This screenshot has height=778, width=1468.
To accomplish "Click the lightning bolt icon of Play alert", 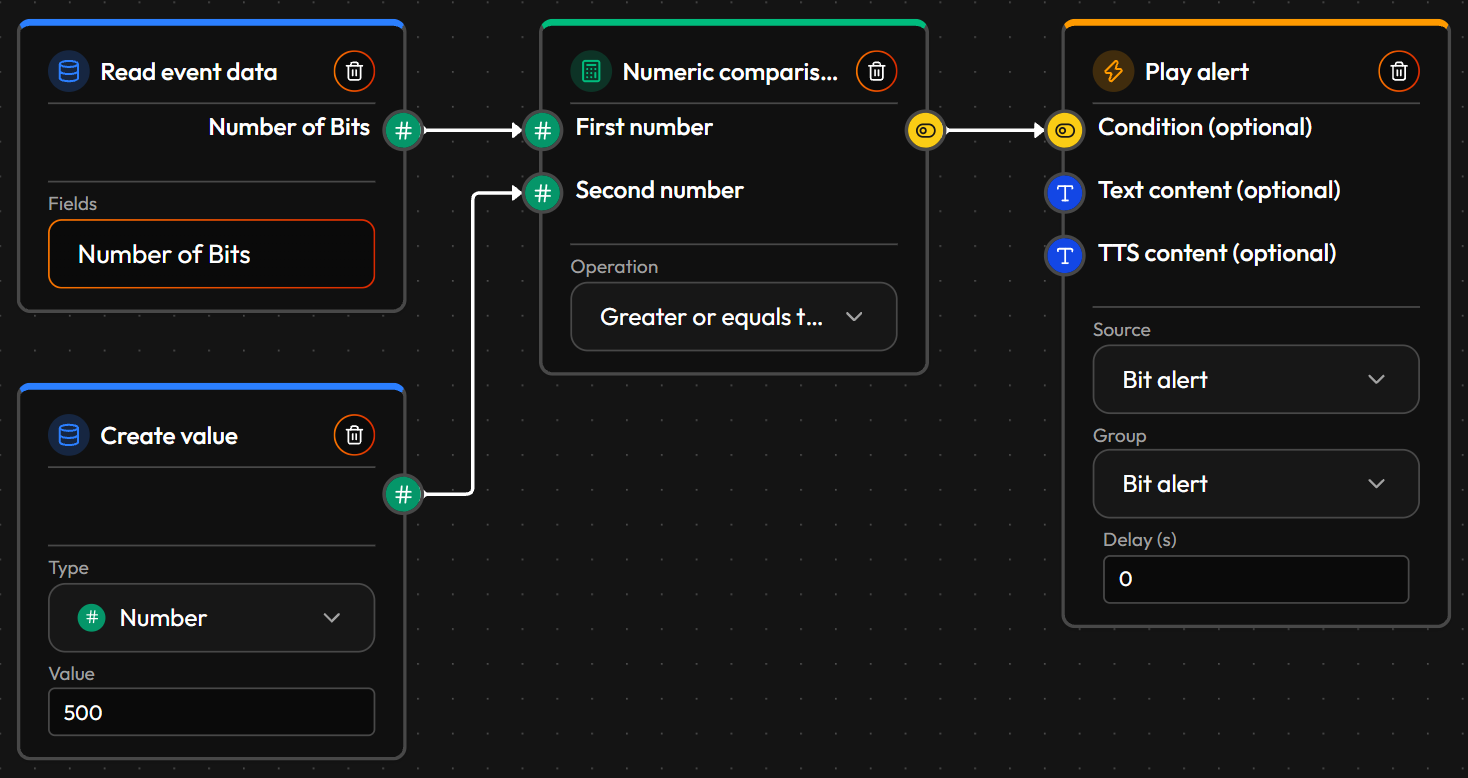I will pos(1113,71).
